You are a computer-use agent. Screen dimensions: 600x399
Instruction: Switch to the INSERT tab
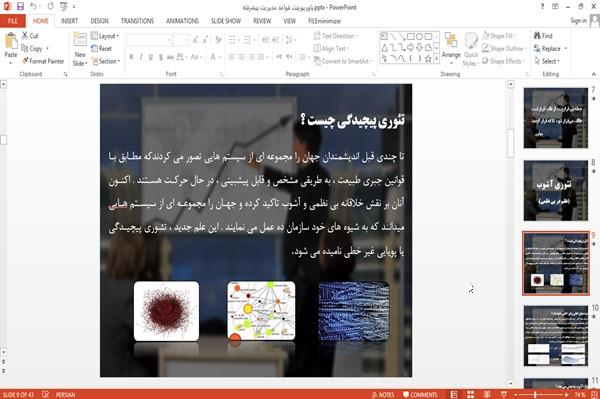[69, 21]
